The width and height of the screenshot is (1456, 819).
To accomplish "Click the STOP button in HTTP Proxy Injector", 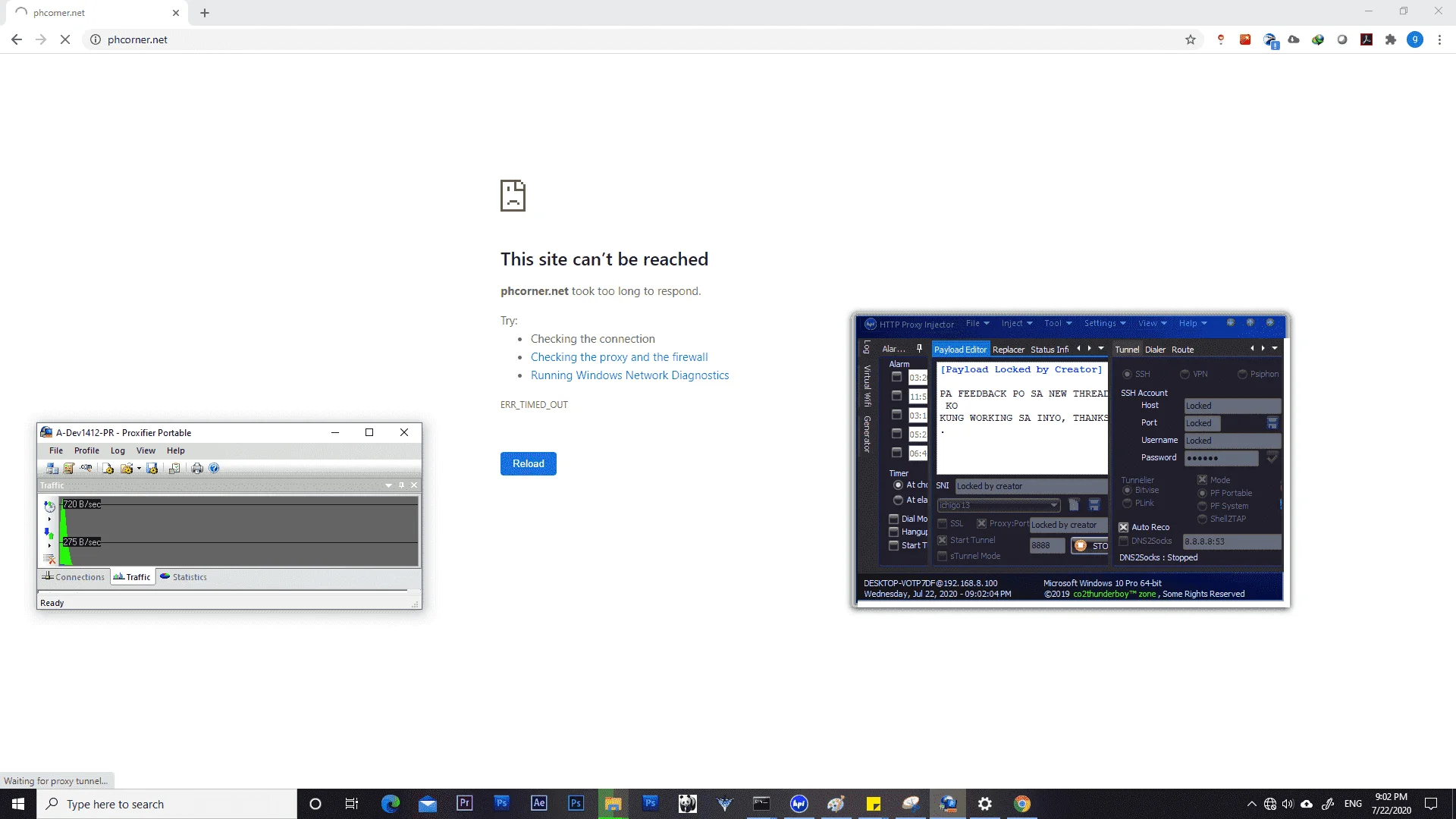I will pyautogui.click(x=1090, y=546).
